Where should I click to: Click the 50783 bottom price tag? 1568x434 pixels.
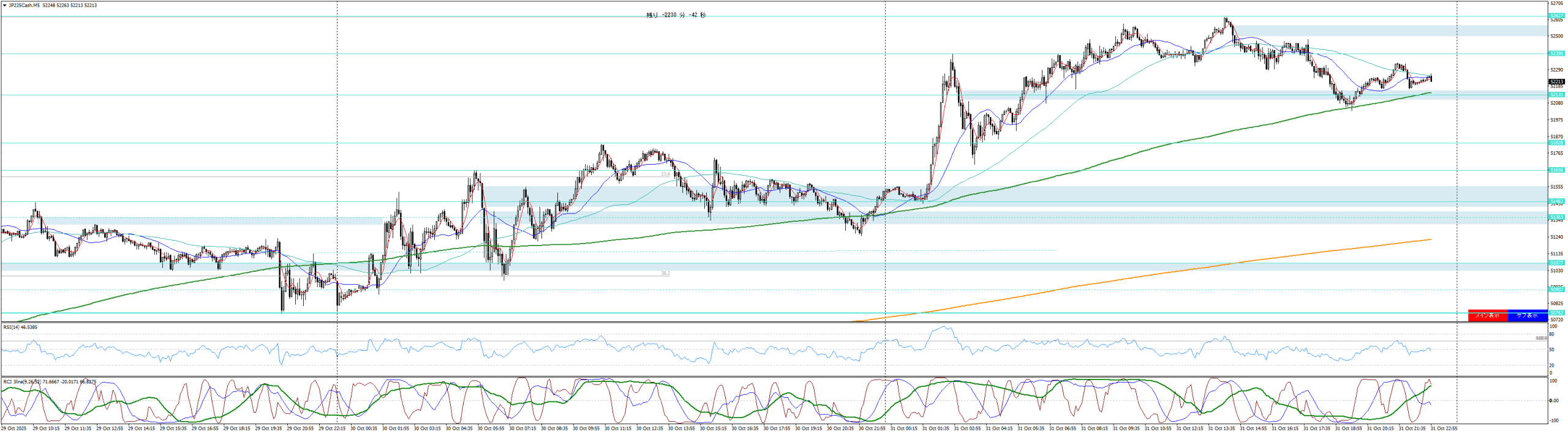tap(1556, 313)
